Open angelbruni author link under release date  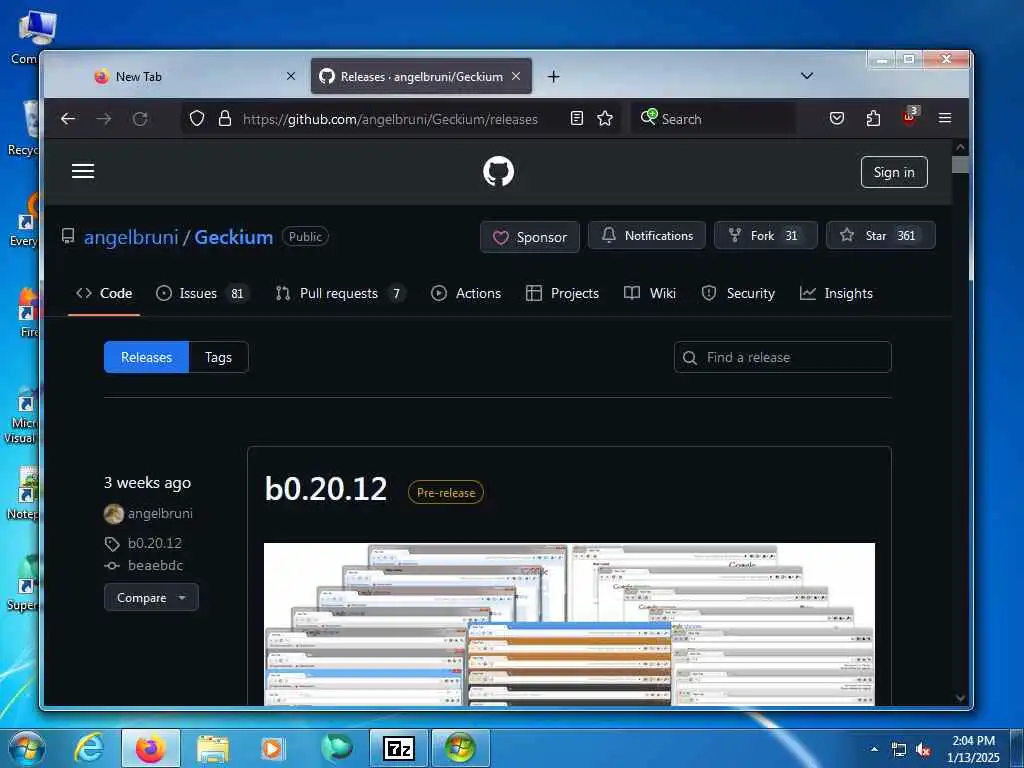pyautogui.click(x=160, y=513)
